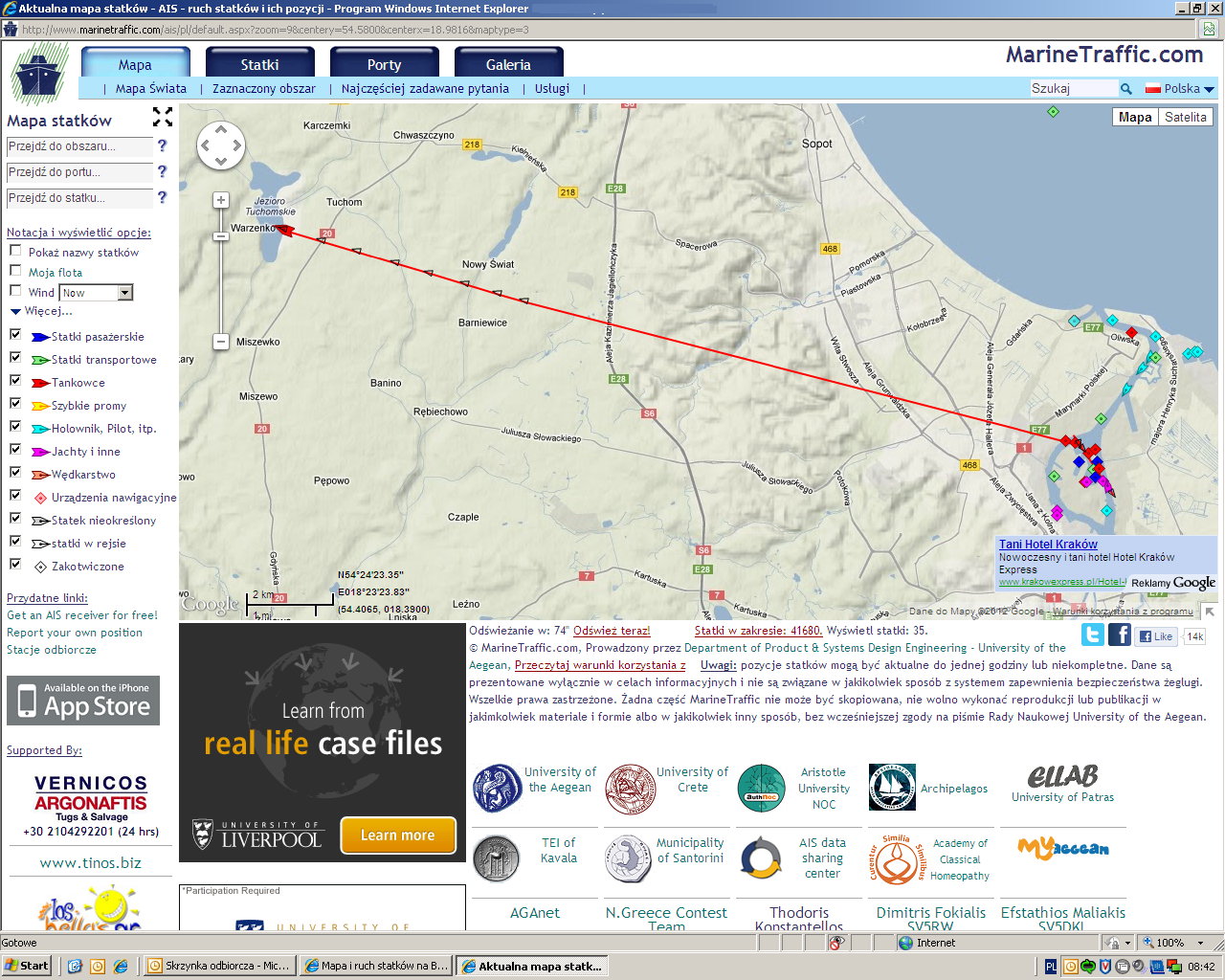1225x980 pixels.
Task: Open Najczęściej zadawane pytania menu item
Action: pos(425,88)
